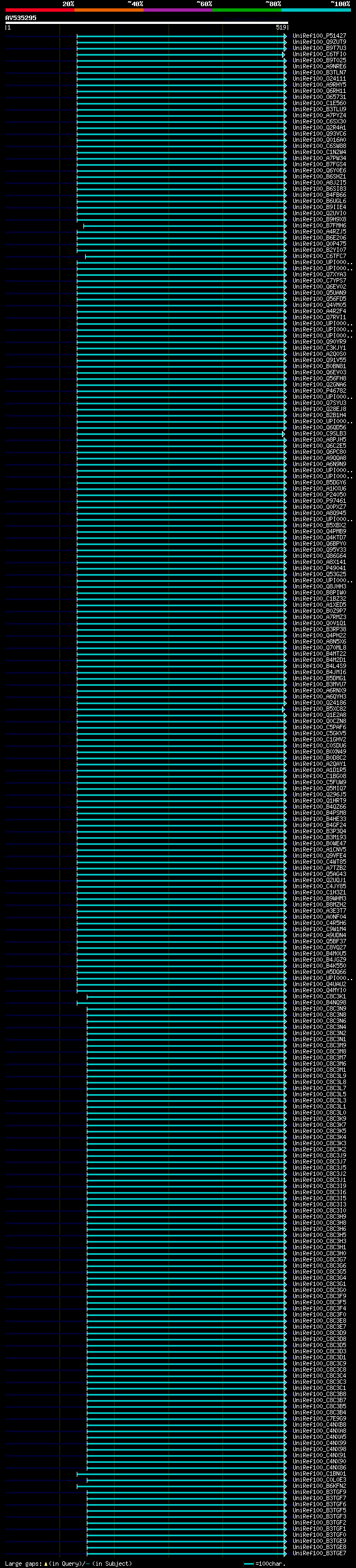Select hit UniRef100_A9NRE6
Viewport: 356px width, 1568px height.
click(x=319, y=66)
